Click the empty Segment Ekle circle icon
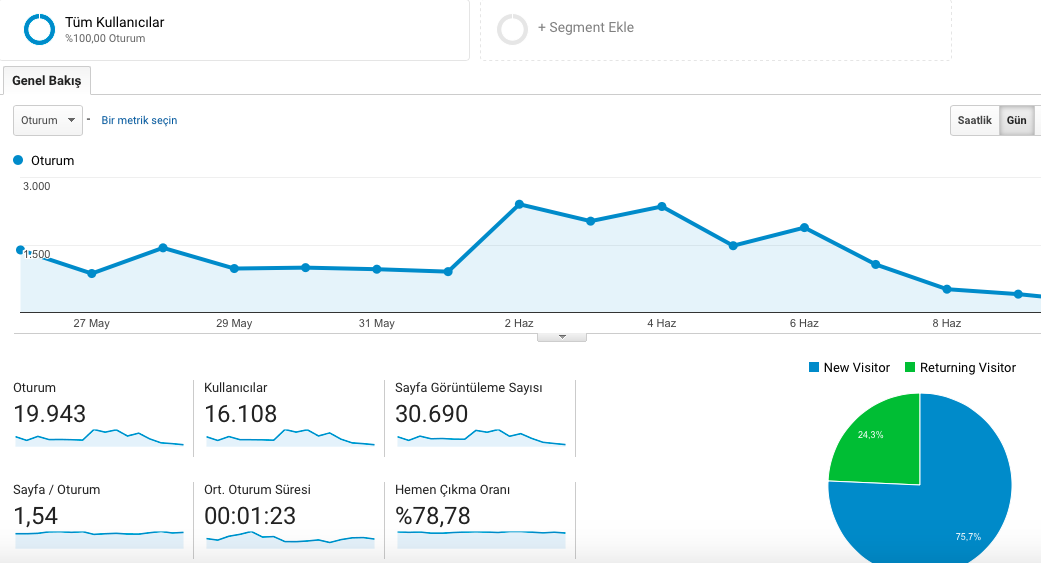 (x=513, y=29)
